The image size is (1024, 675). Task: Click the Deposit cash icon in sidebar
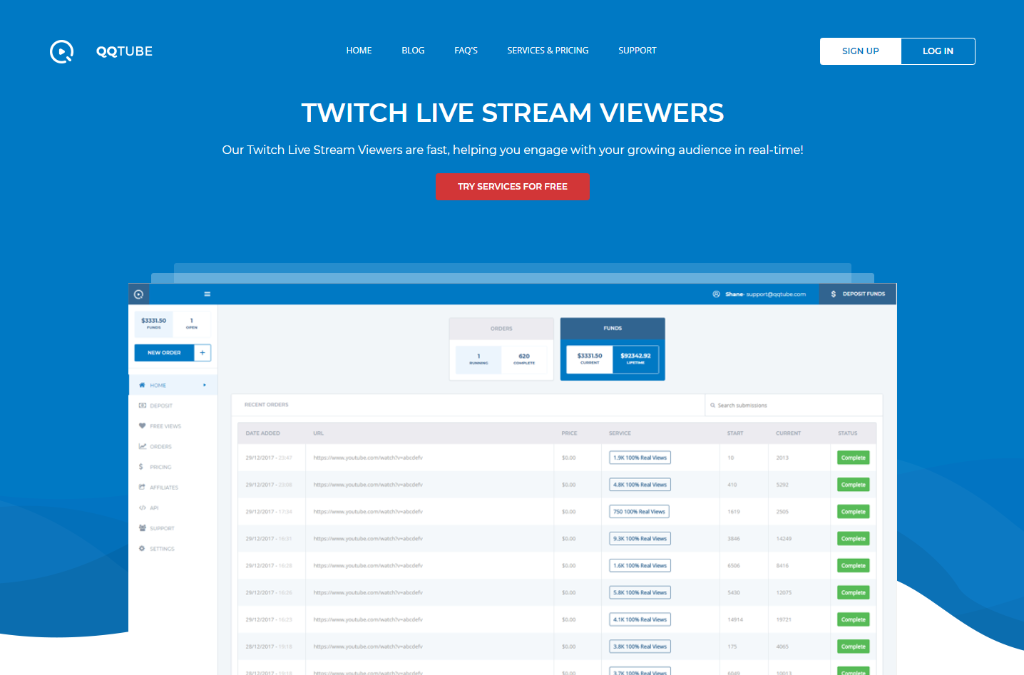(142, 405)
